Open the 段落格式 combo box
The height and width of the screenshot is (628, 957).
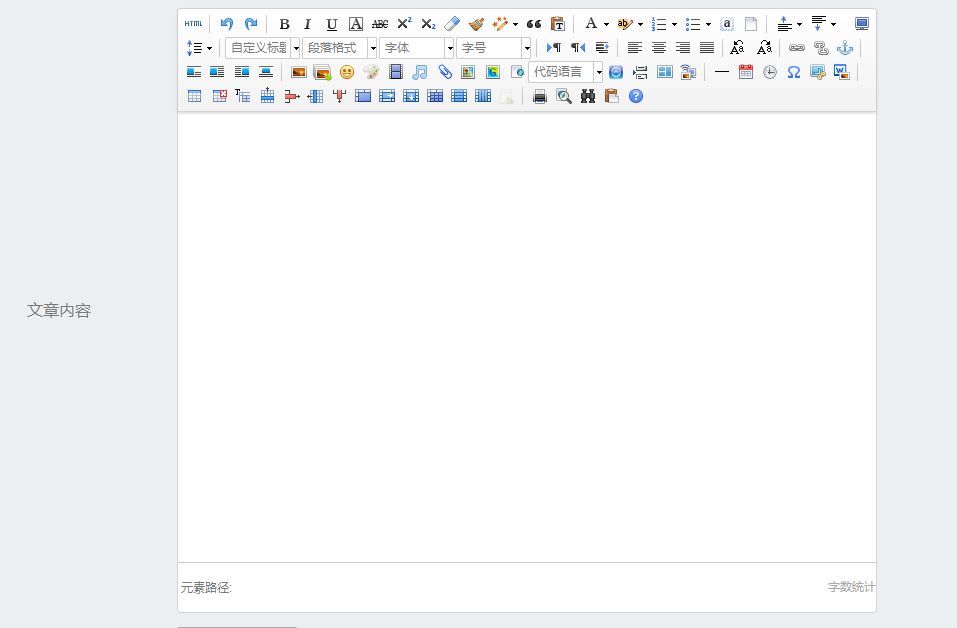pyautogui.click(x=339, y=48)
